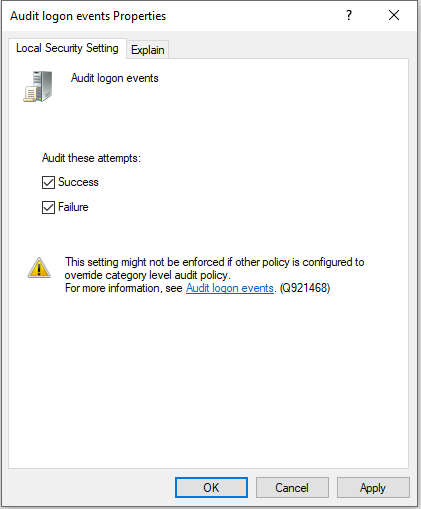The height and width of the screenshot is (509, 421).
Task: Switch to the Explain tab
Action: (148, 50)
